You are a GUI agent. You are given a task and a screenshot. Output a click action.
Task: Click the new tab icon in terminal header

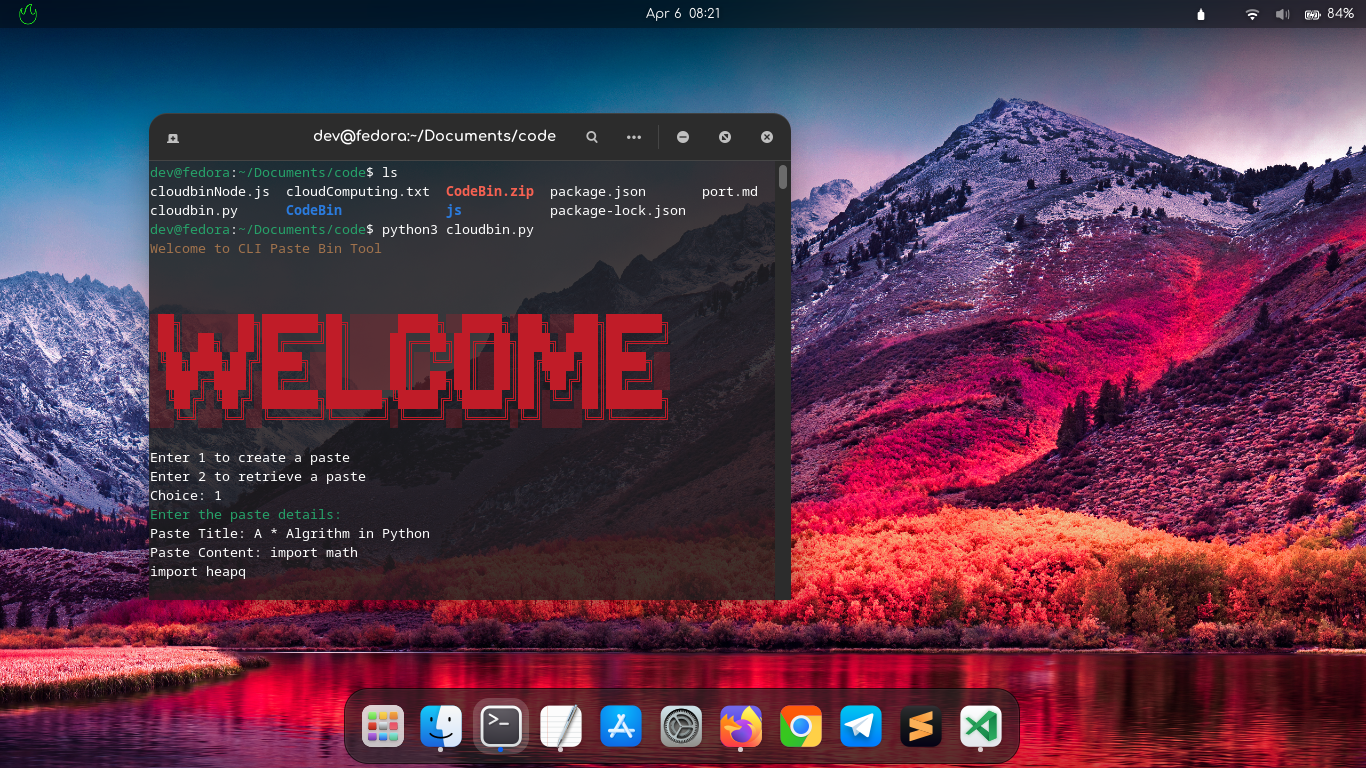coord(173,137)
